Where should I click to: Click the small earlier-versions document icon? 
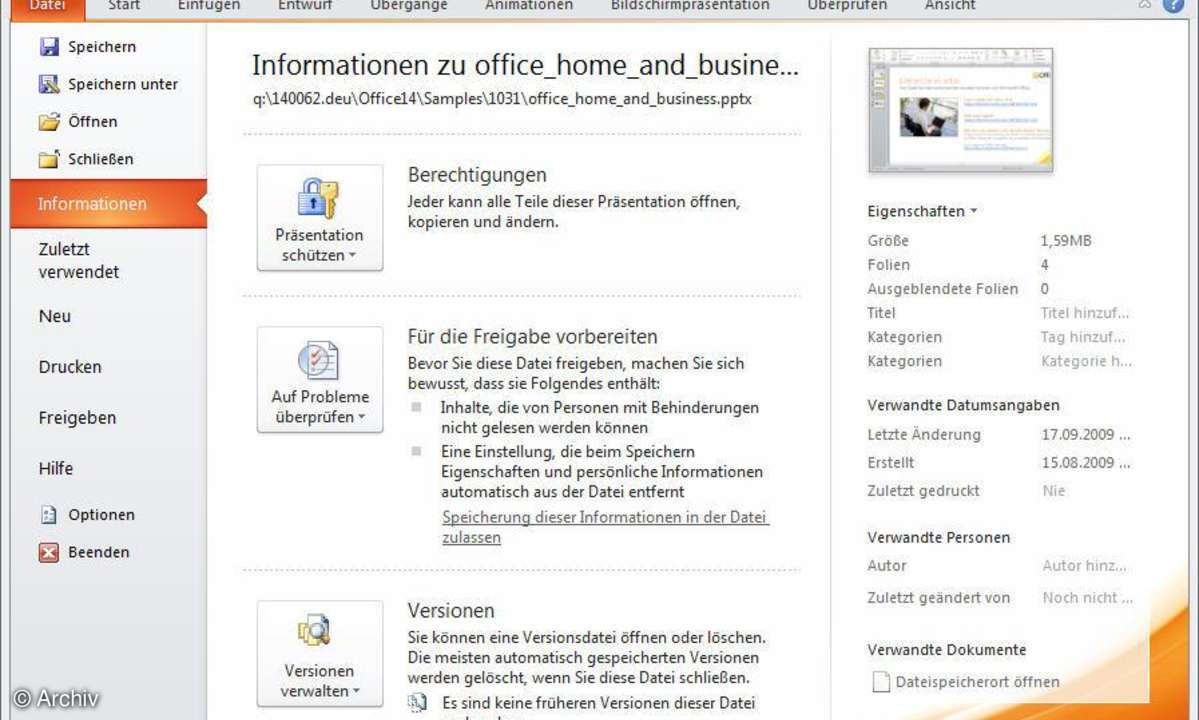[x=418, y=703]
